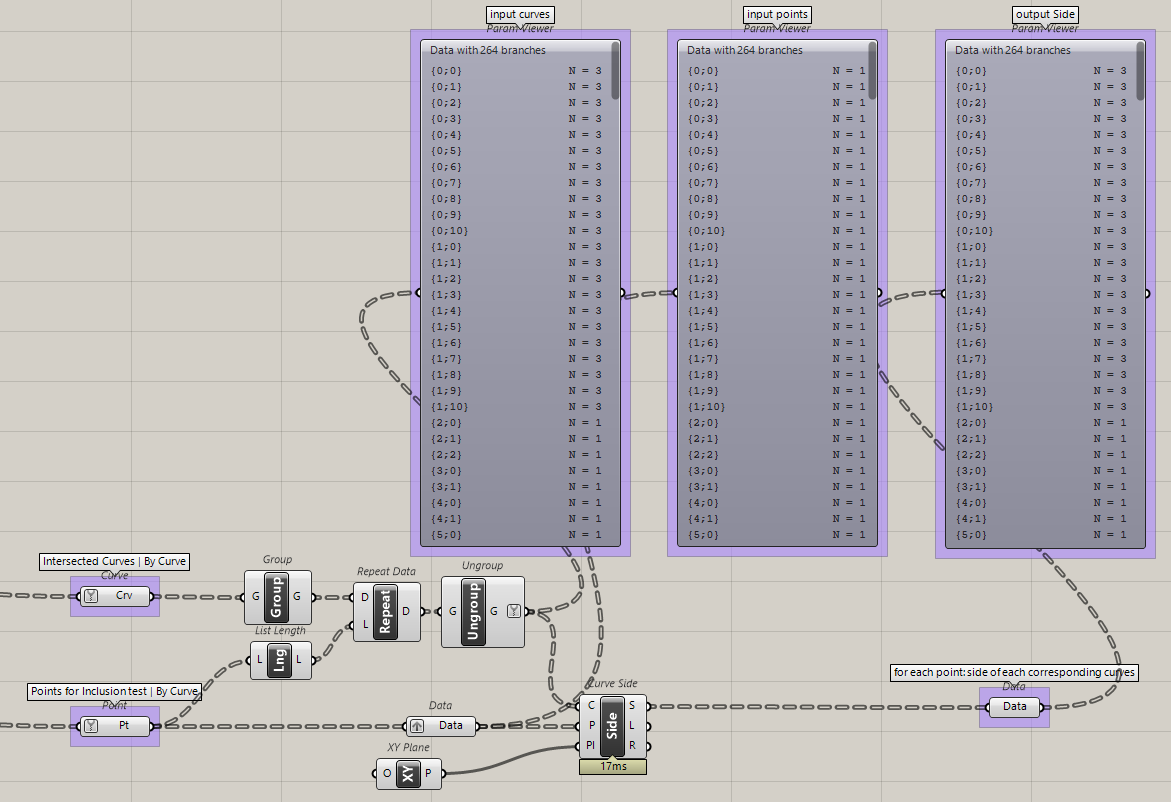Click the C input of Curve Side
The width and height of the screenshot is (1171, 802).
tap(591, 705)
